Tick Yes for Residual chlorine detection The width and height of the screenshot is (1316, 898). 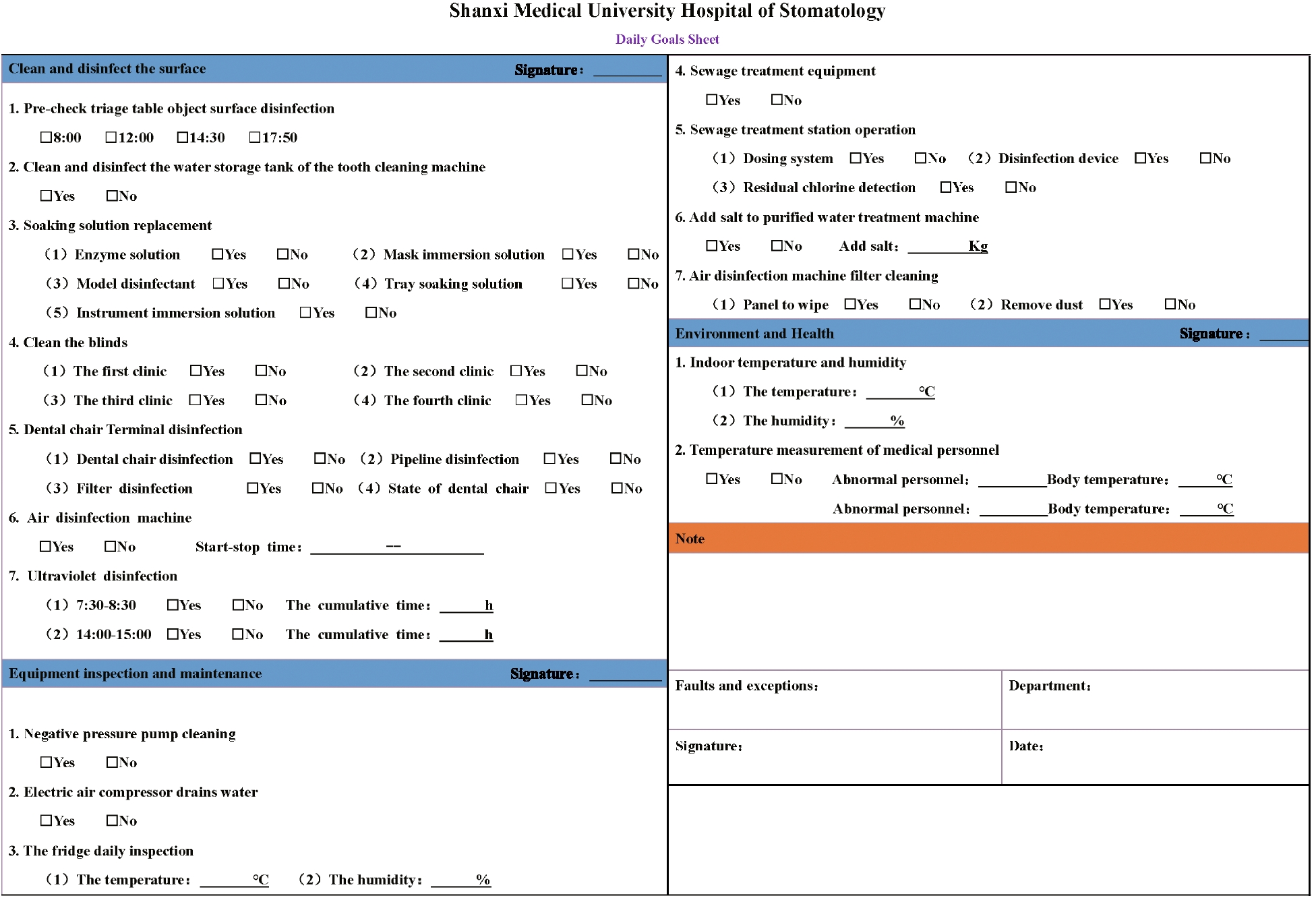pos(946,187)
